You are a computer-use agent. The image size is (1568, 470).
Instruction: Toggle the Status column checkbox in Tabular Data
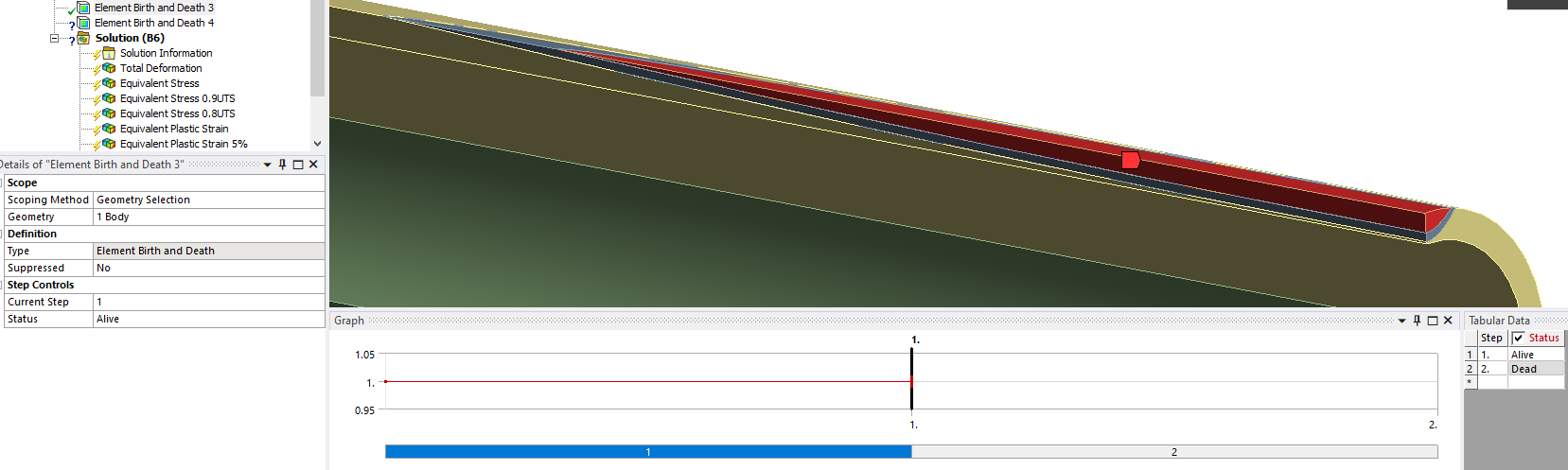coord(1519,338)
